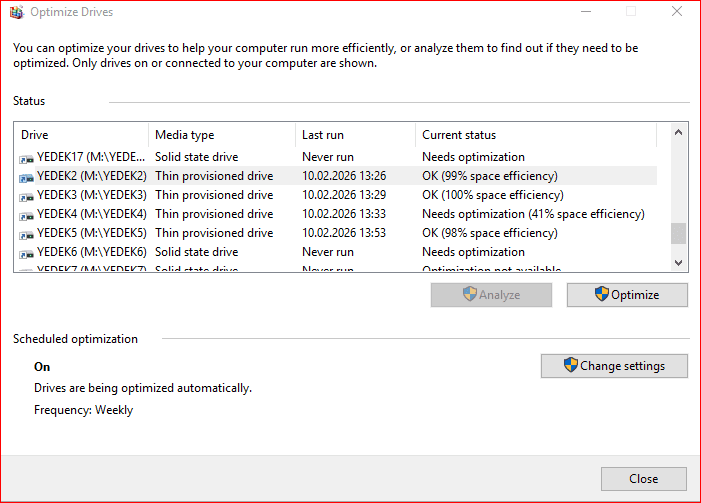Sort by Last run column header
This screenshot has height=503, width=701.
(354, 135)
